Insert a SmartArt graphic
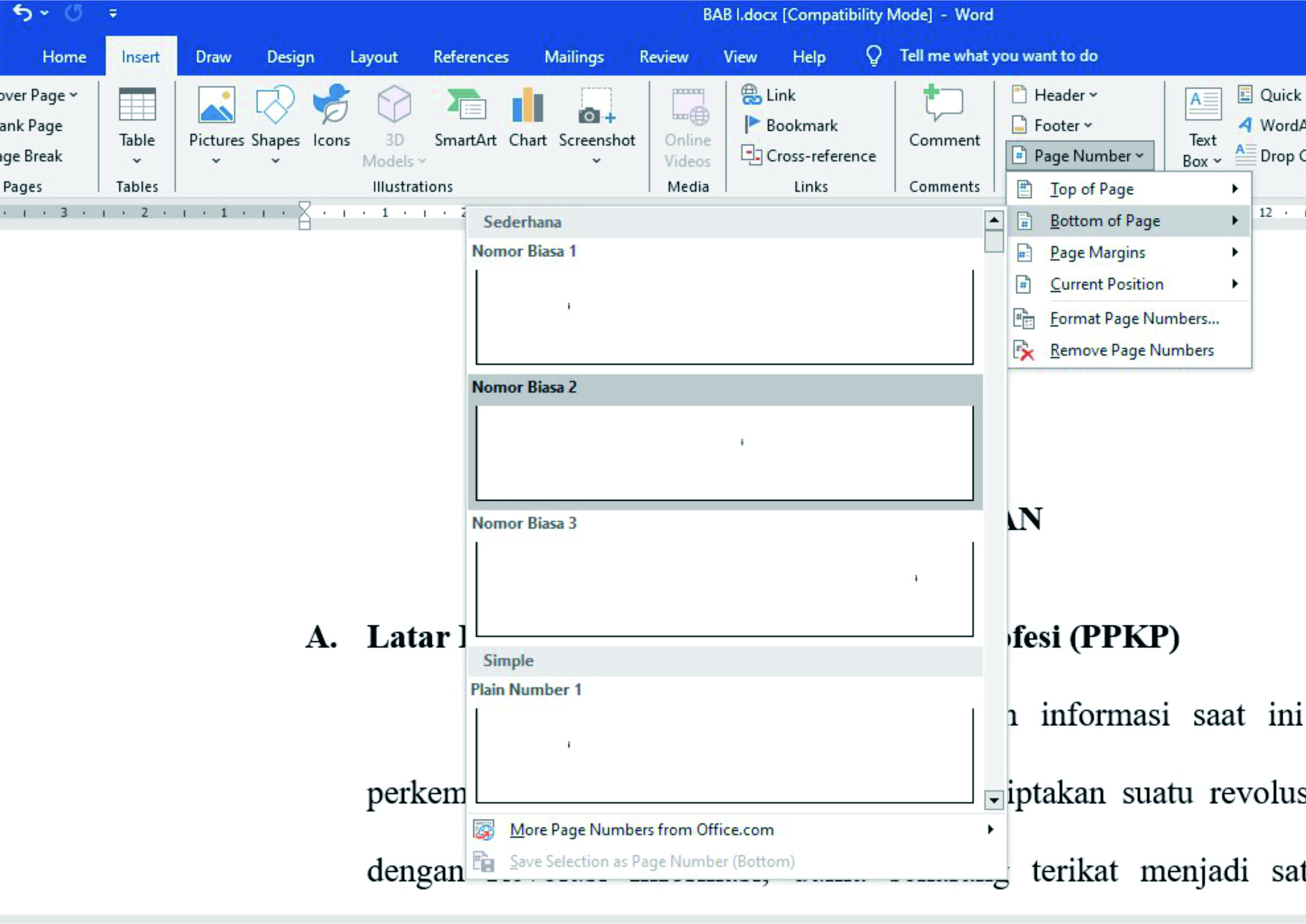The image size is (1306, 924). 465,117
